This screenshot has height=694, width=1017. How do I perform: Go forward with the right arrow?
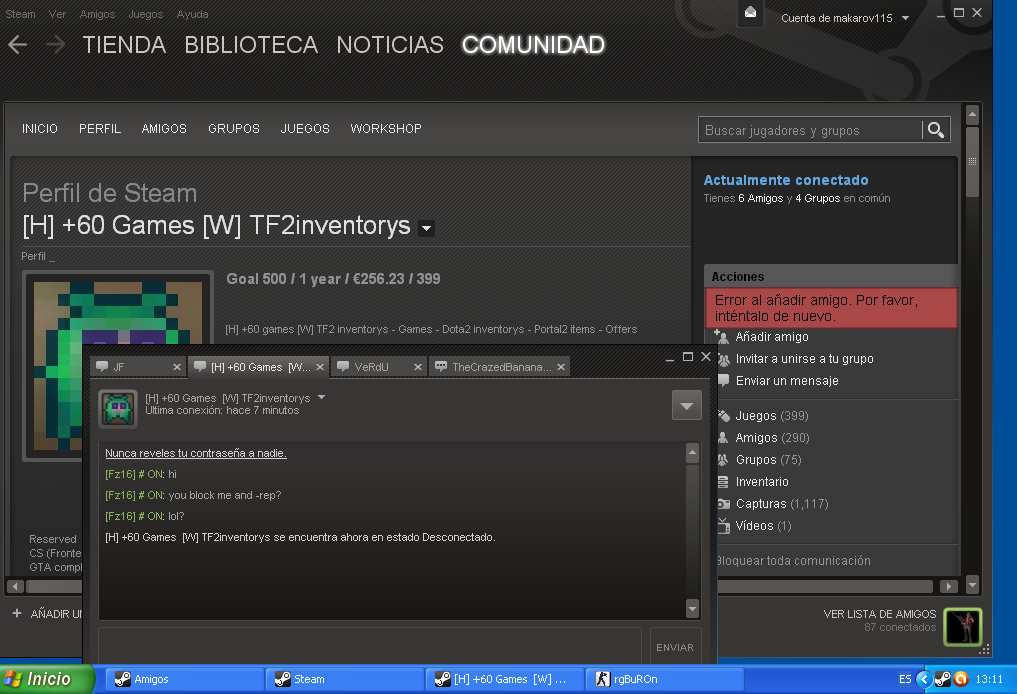click(x=56, y=45)
